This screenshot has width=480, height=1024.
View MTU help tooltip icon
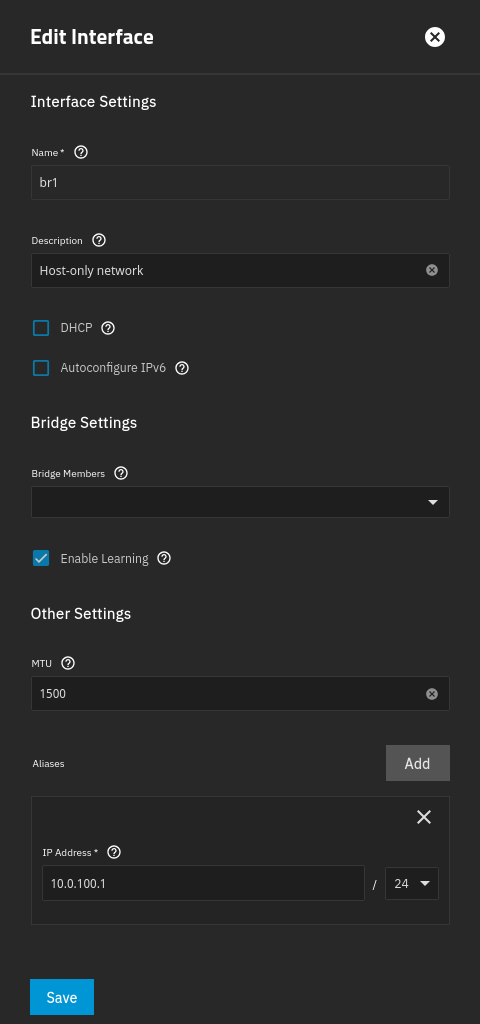(68, 664)
